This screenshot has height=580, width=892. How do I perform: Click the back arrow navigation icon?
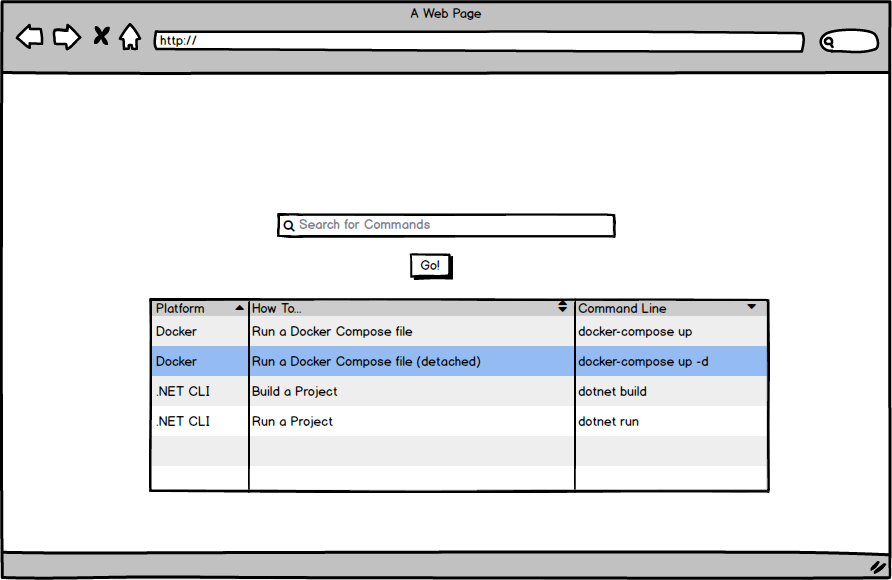(28, 36)
